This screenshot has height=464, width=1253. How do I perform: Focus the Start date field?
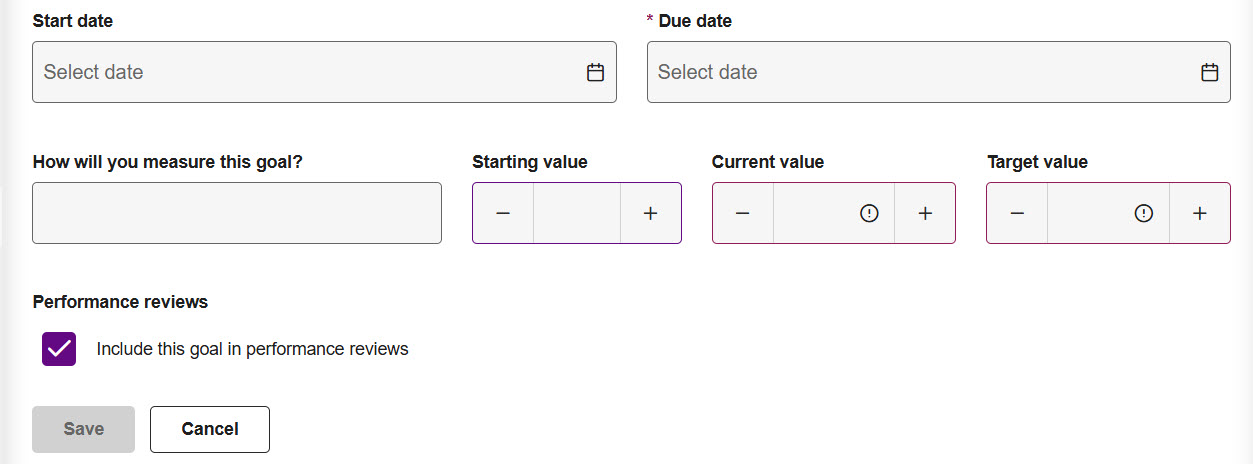click(x=300, y=72)
